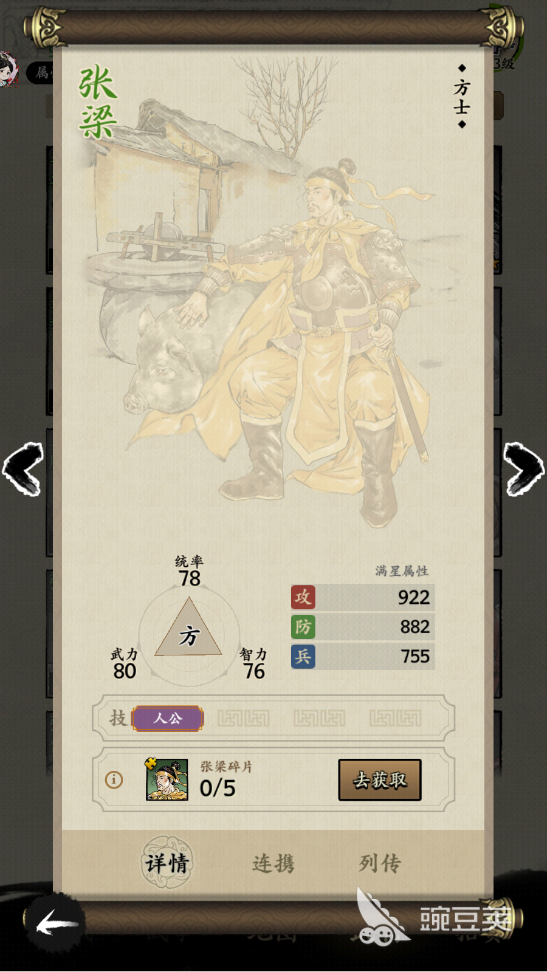Screen dimensions: 547x972
Task: Tap the player avatar at top left
Action: (7, 69)
